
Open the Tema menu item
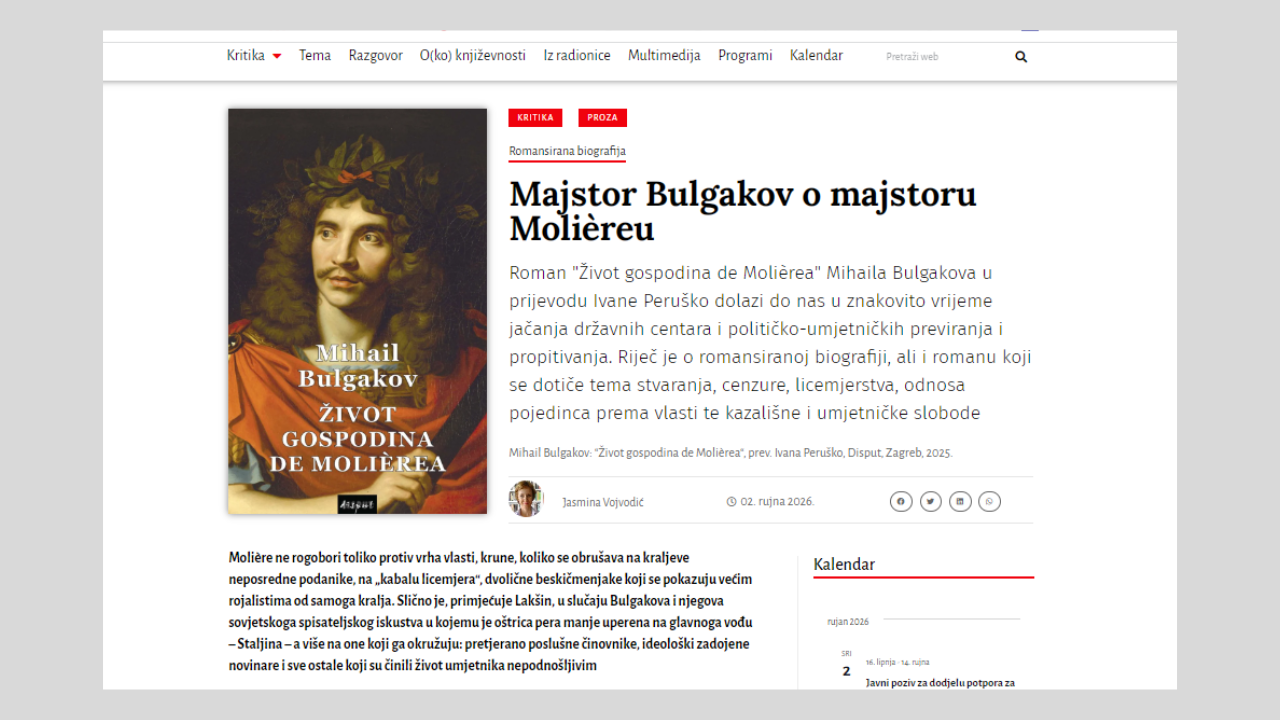click(x=315, y=56)
